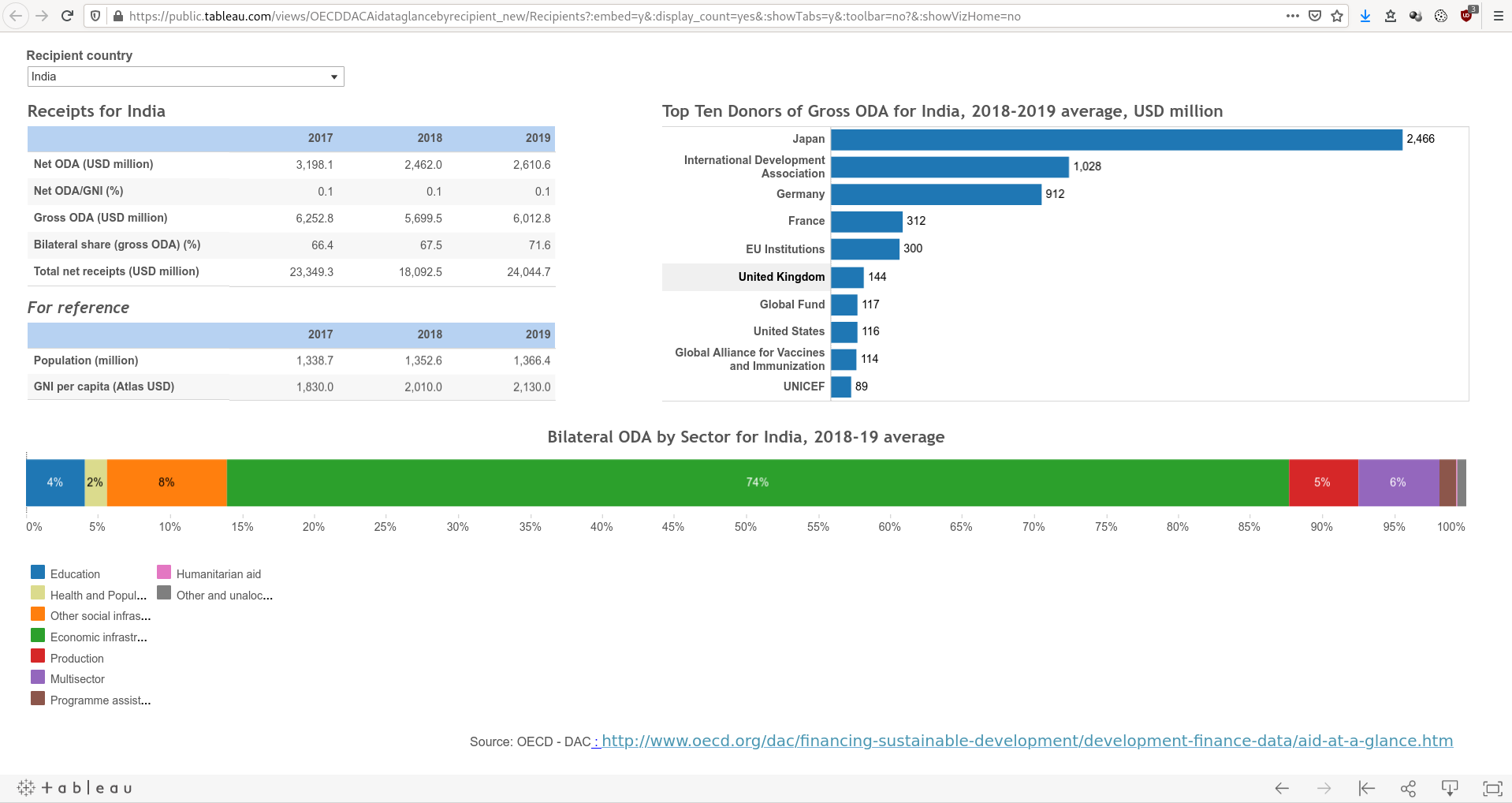Click the 2019 header in Receipts table
Screen dimensions: 1512x803
coord(538,138)
